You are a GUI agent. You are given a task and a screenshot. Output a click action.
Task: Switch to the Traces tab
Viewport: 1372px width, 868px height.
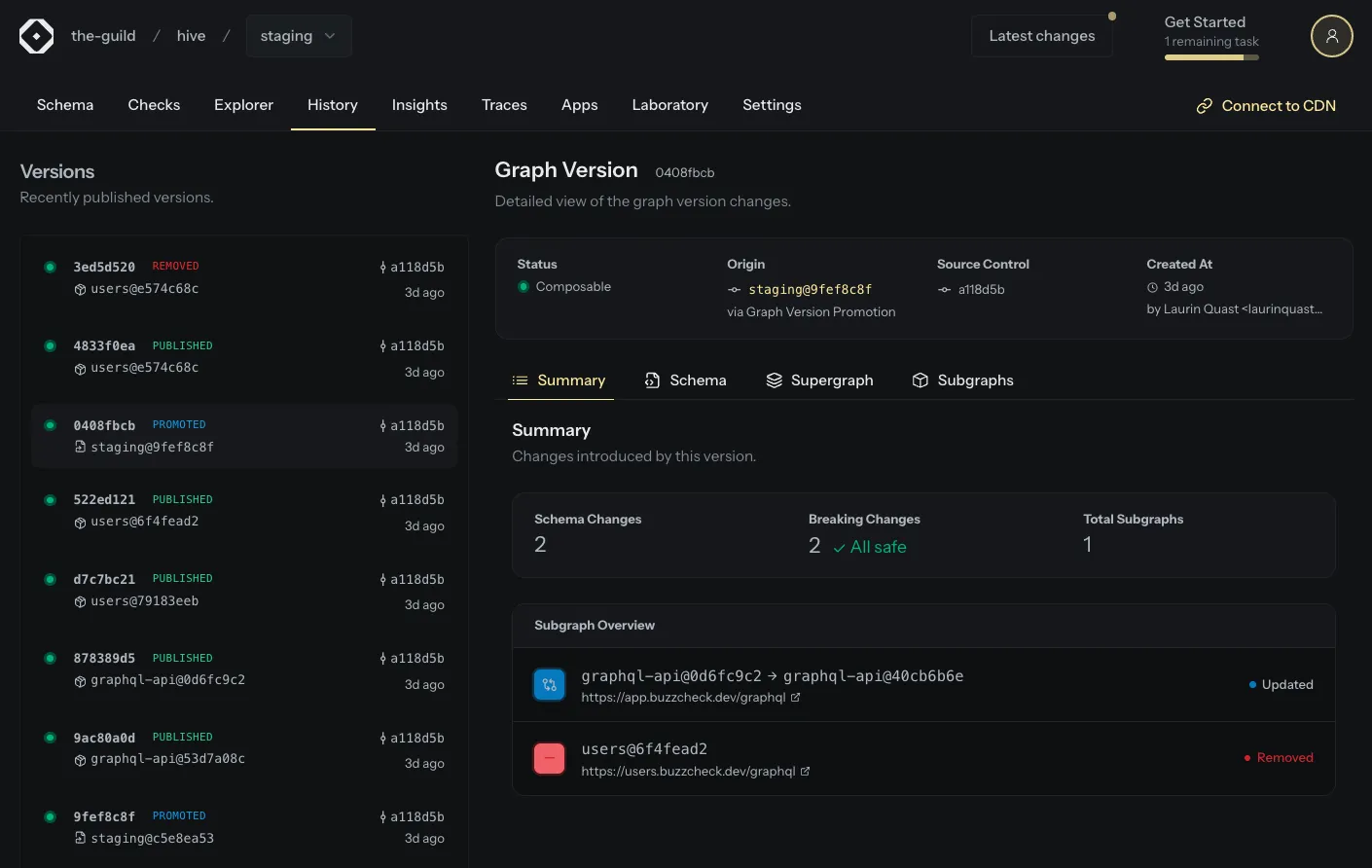coord(504,105)
